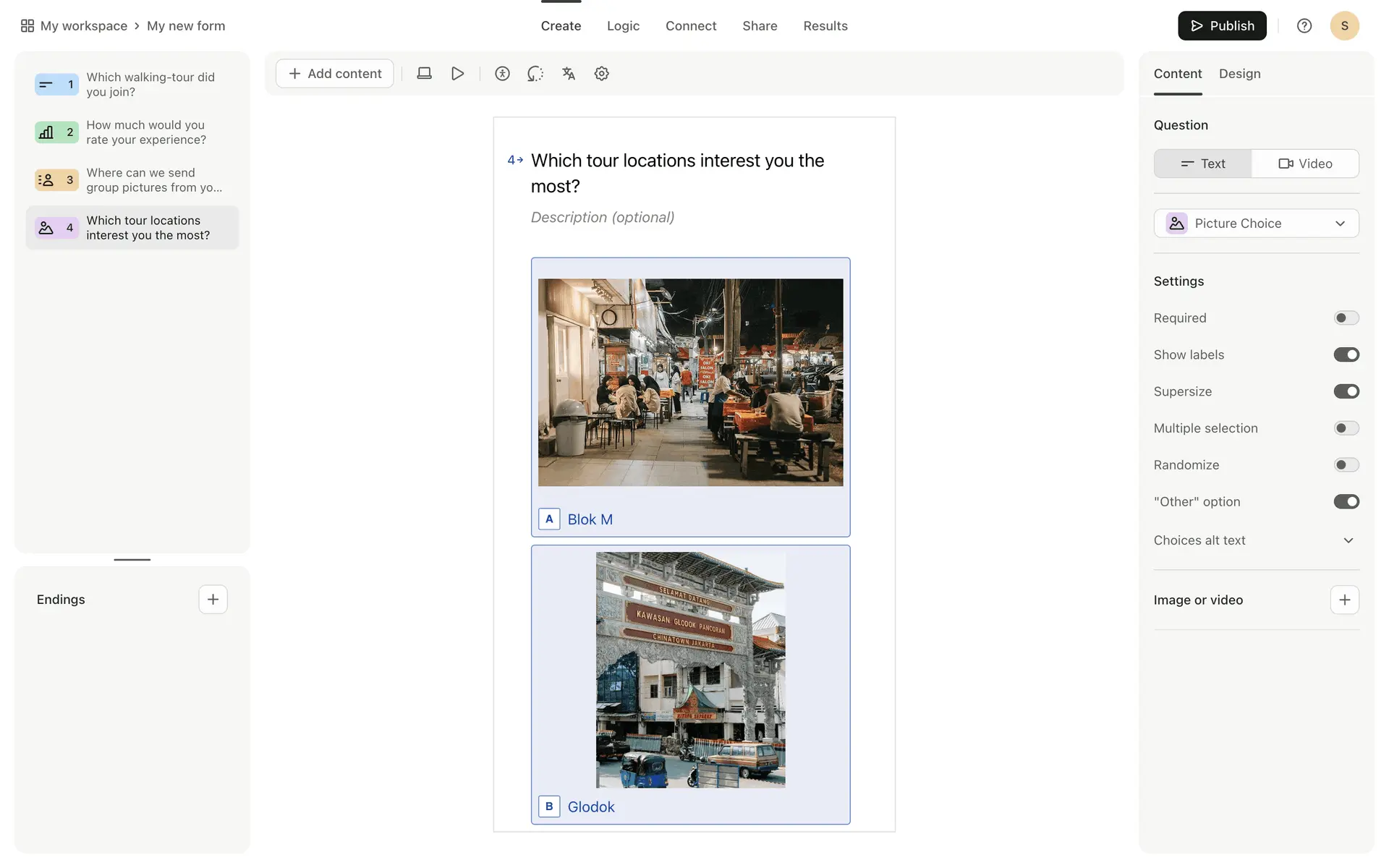Open the Logic tab

pos(623,26)
